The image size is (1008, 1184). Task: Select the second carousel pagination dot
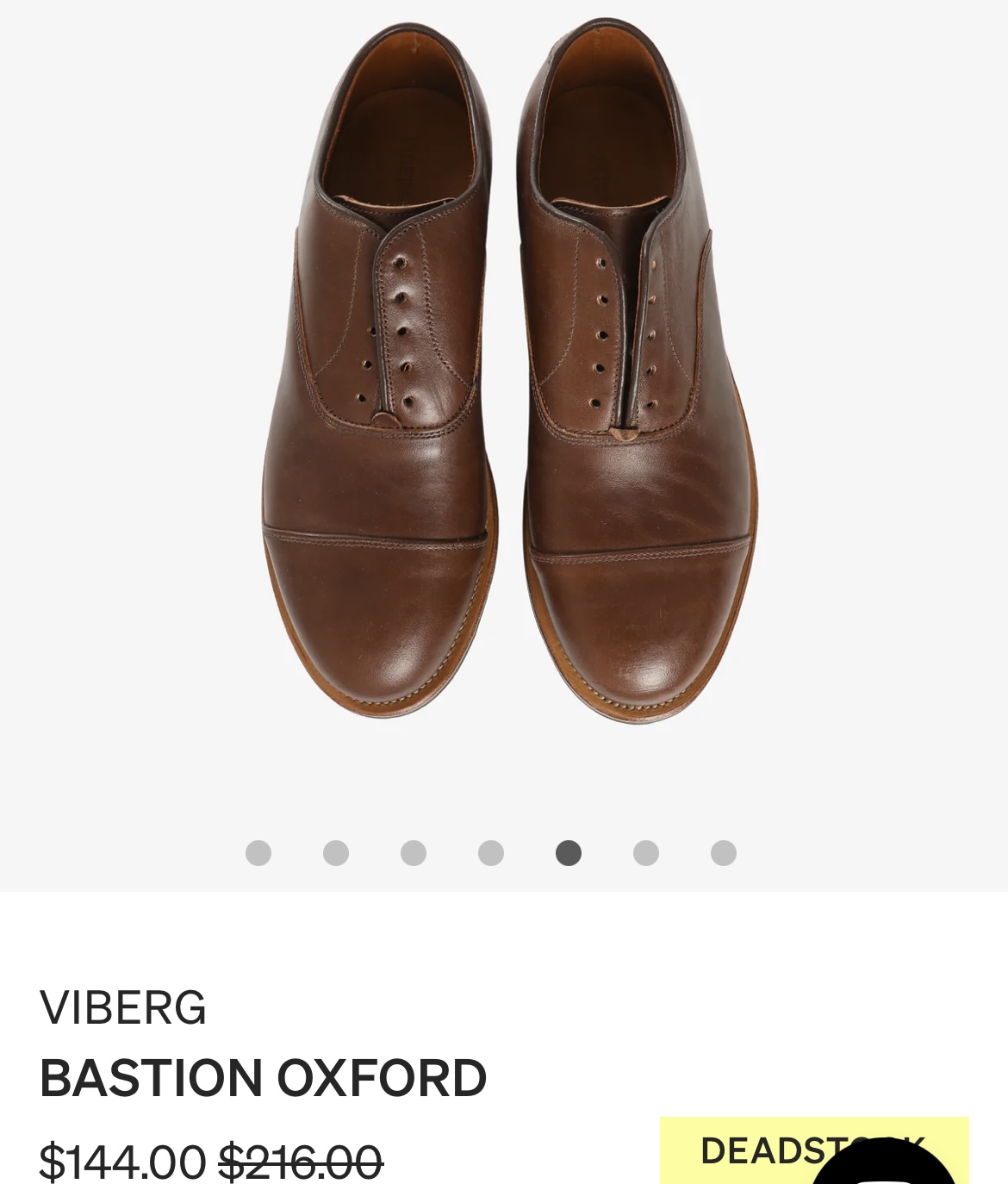pyautogui.click(x=336, y=853)
